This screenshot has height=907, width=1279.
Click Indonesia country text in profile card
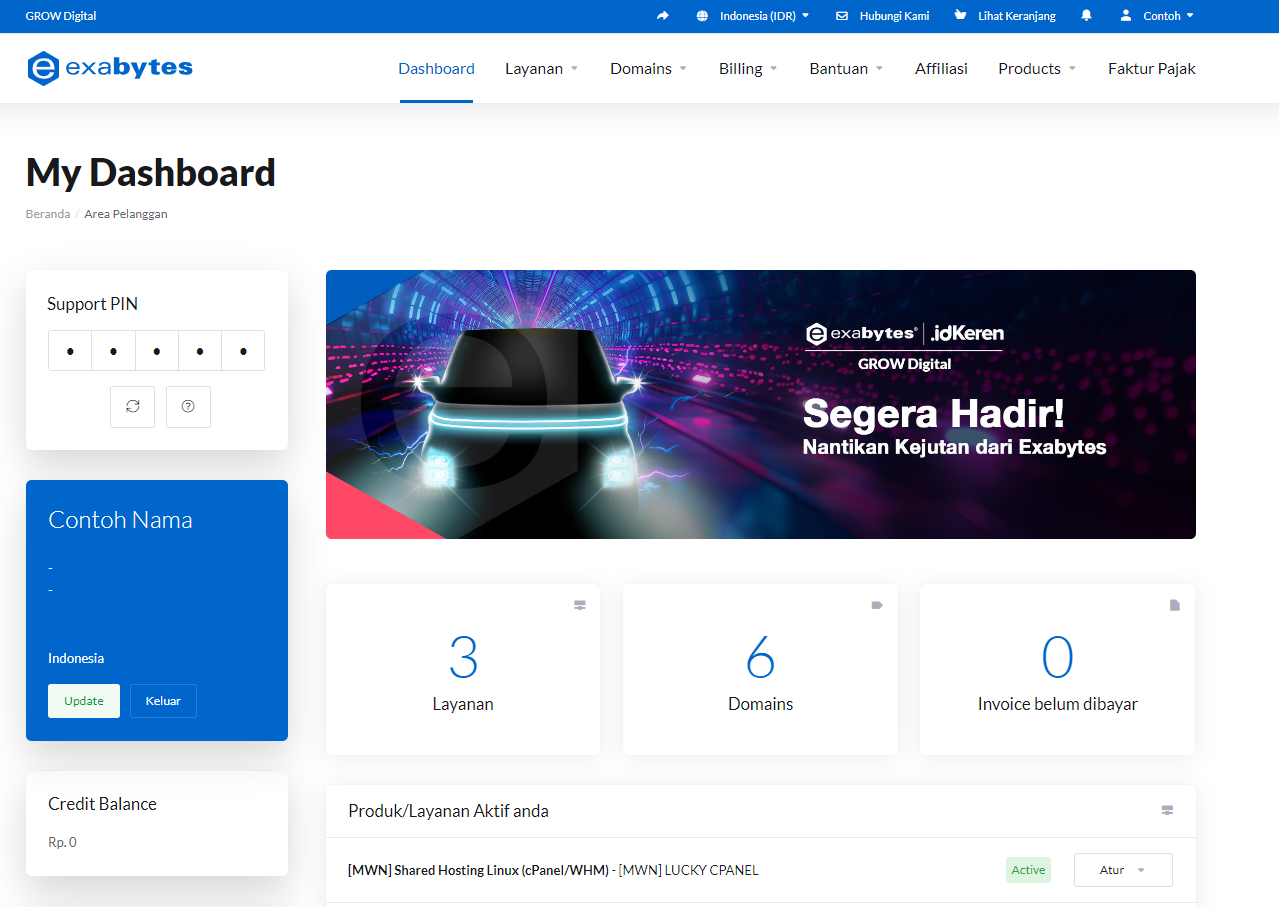pos(76,658)
